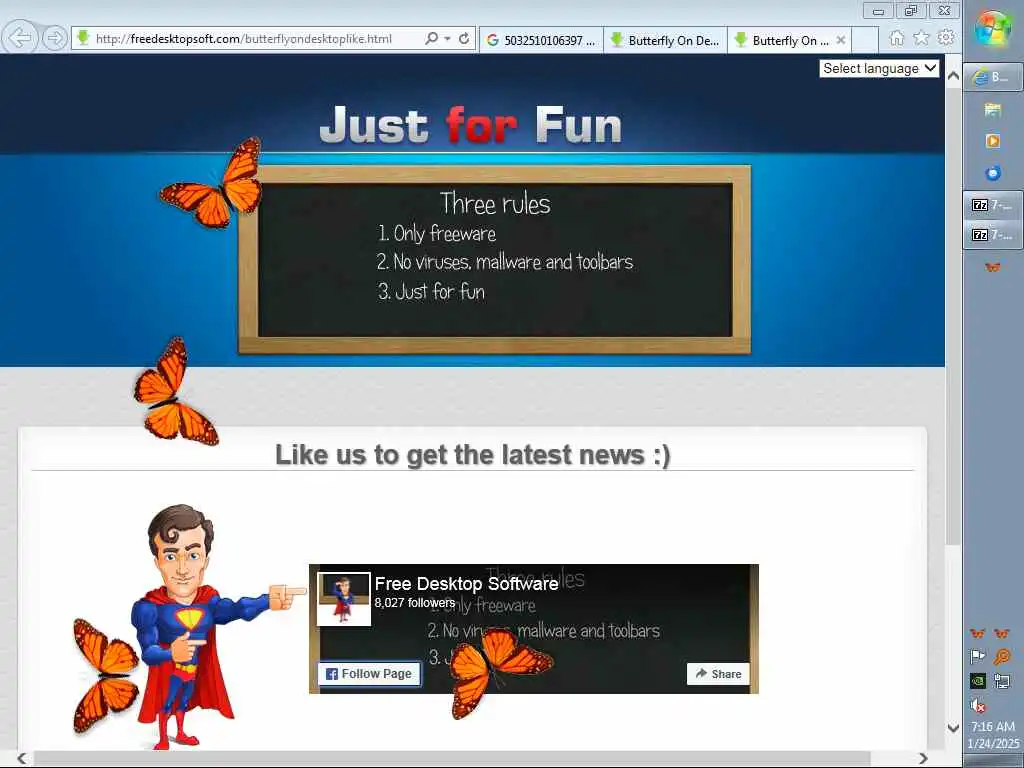Open a new blank tab

click(x=865, y=40)
